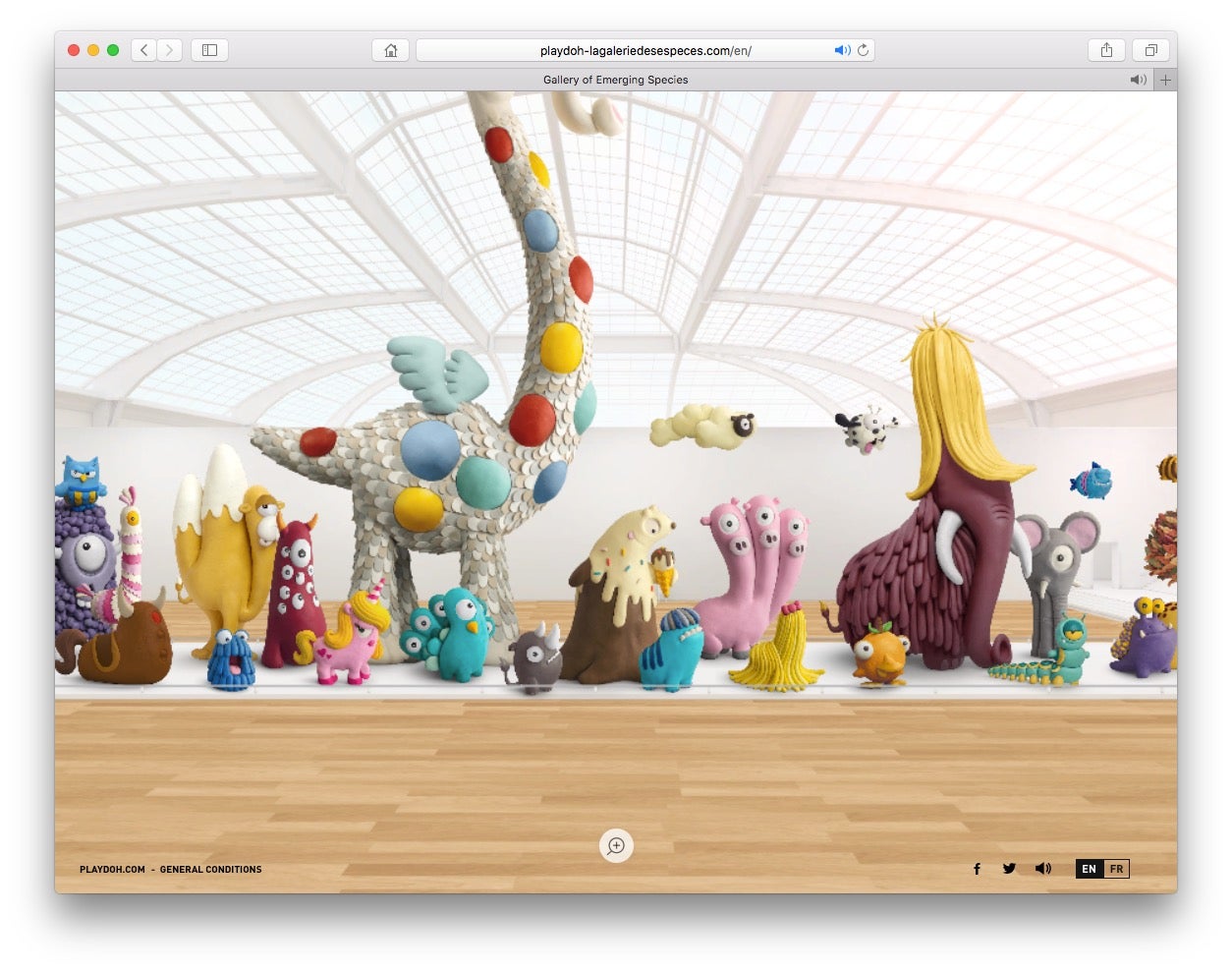The image size is (1232, 972).
Task: Open the Facebook share icon
Action: click(x=977, y=869)
